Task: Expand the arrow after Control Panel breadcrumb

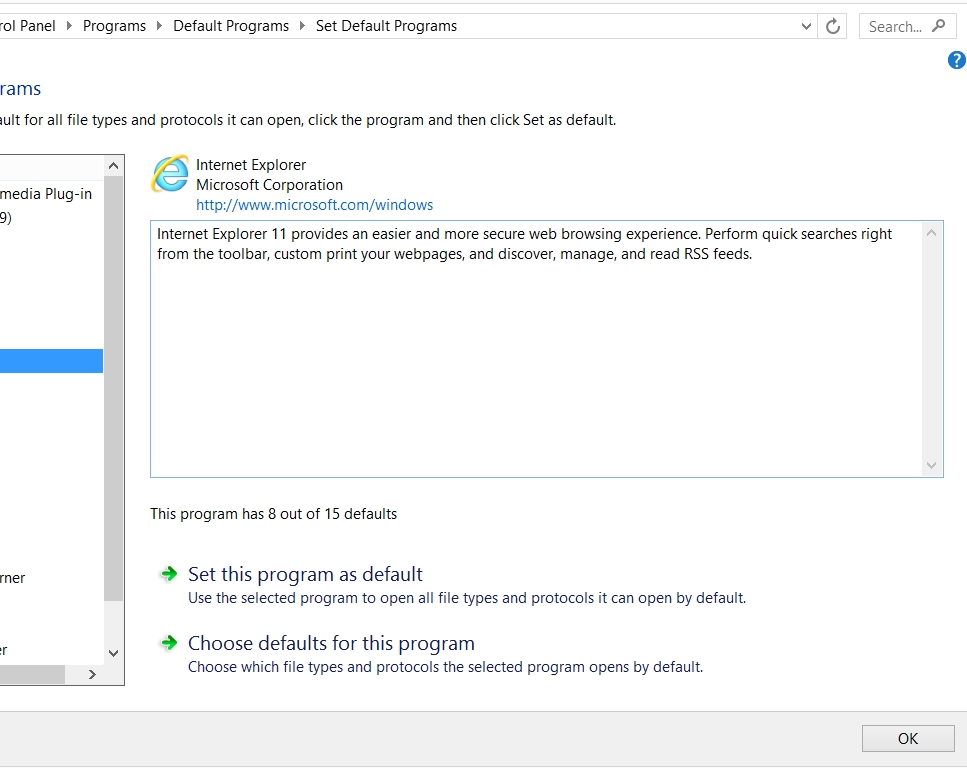Action: pos(68,26)
